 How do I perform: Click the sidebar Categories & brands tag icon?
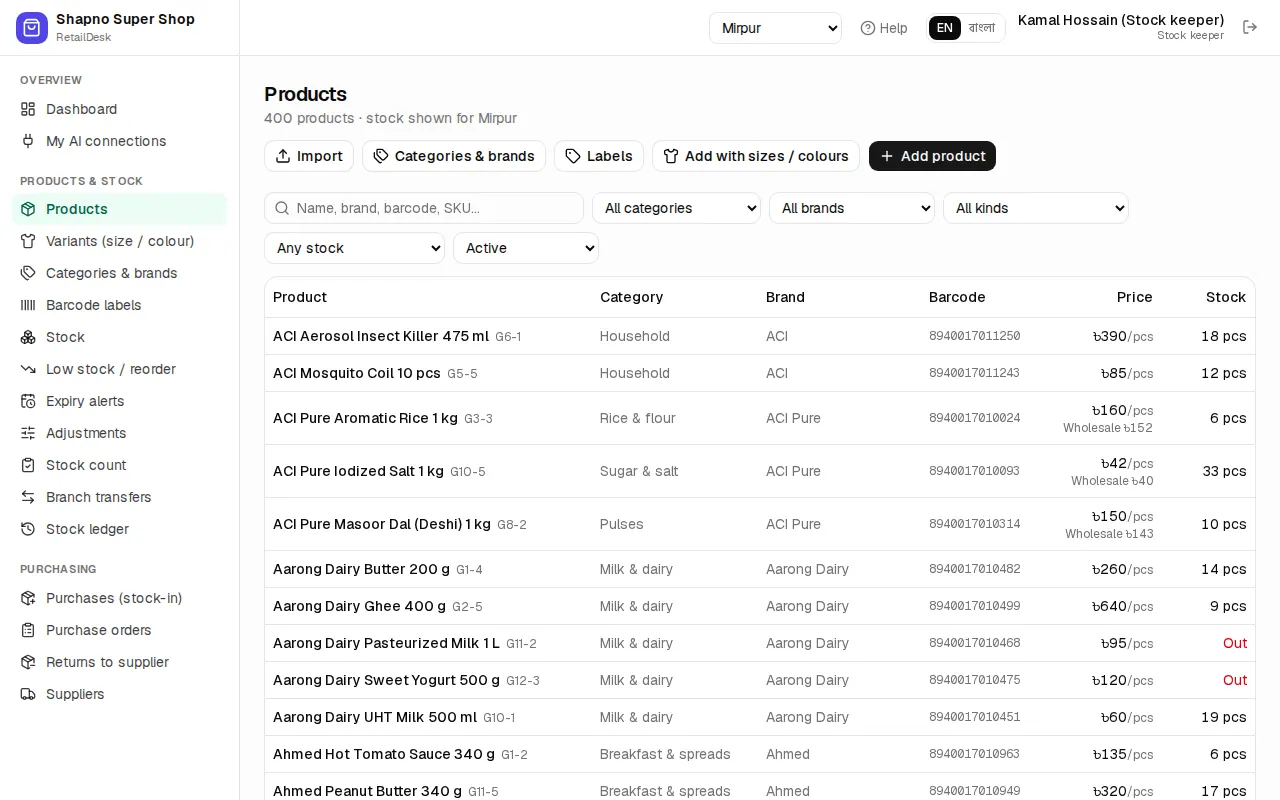click(x=28, y=273)
